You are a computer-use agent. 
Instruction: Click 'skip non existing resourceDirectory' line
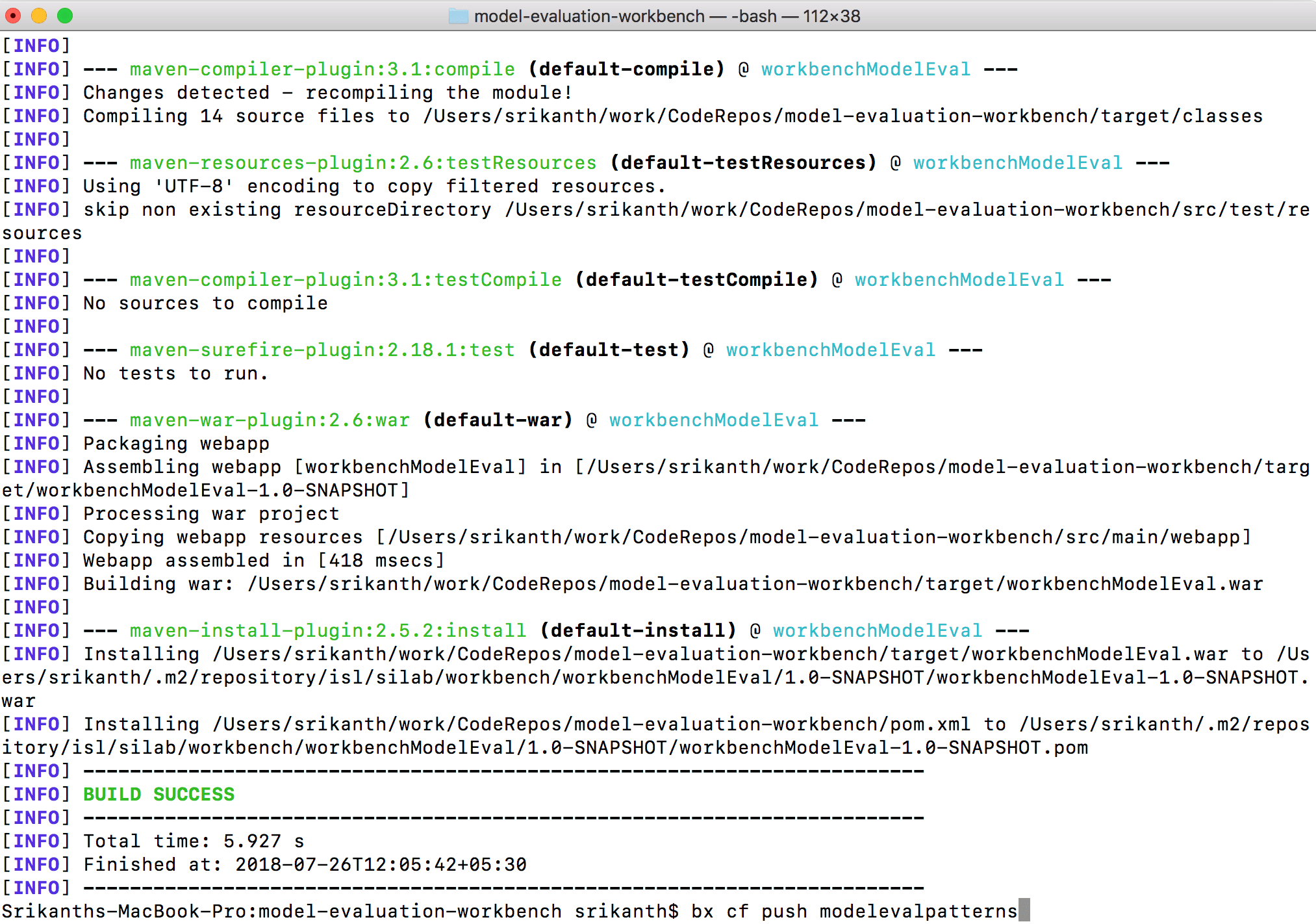pyautogui.click(x=656, y=221)
